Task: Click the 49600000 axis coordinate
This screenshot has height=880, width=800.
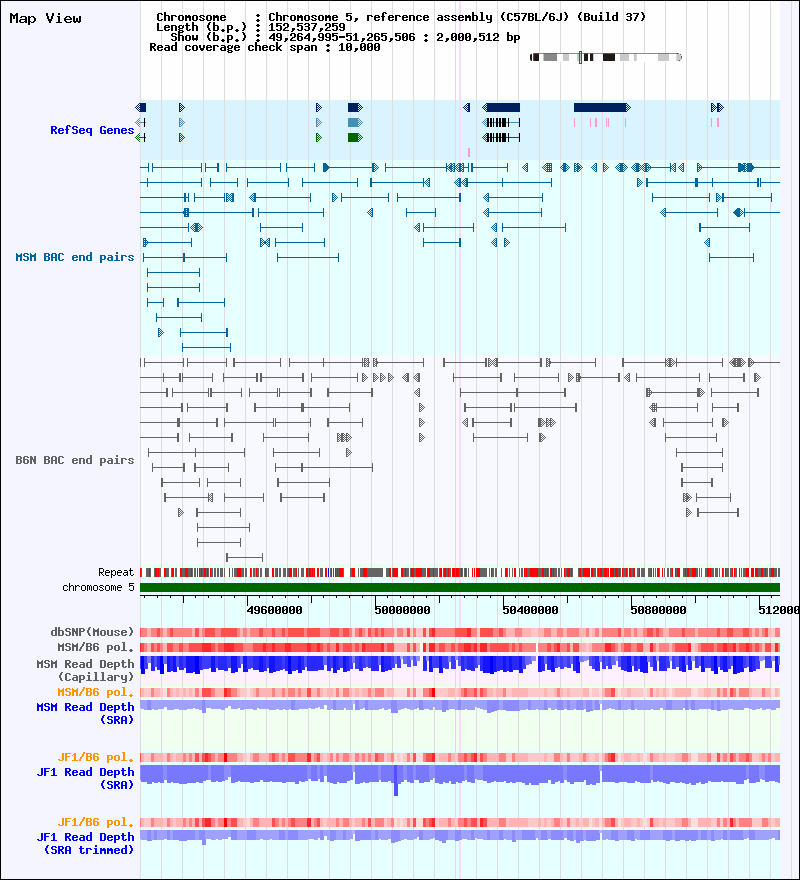Action: (275, 610)
